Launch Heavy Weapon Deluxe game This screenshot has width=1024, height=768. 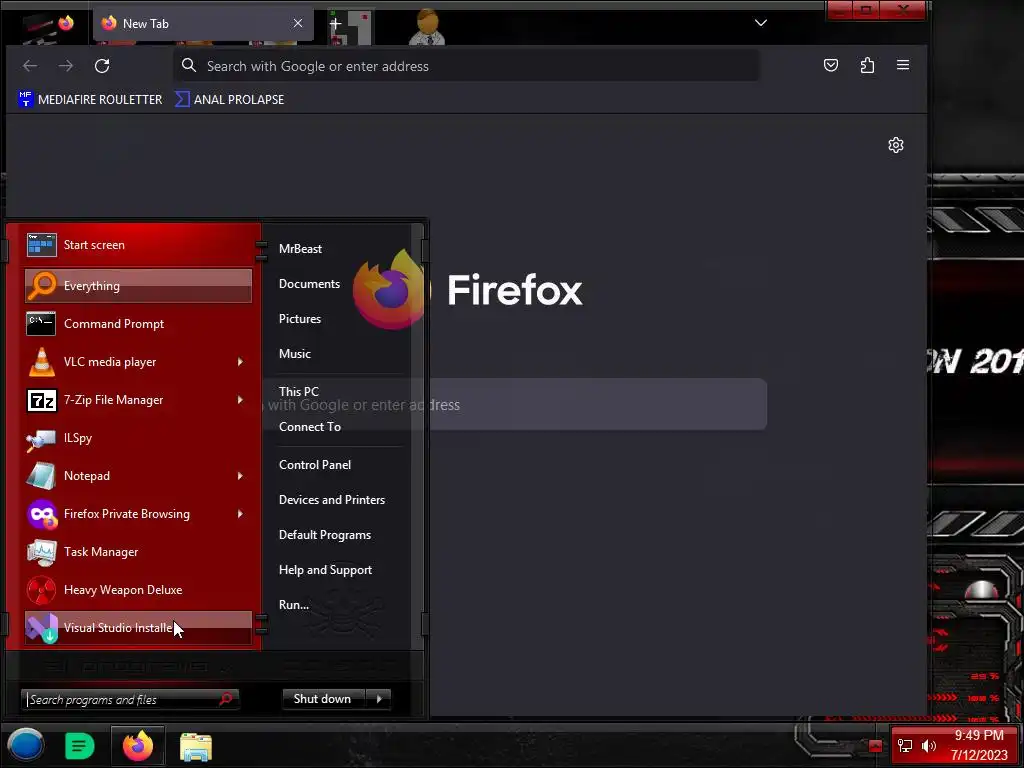pyautogui.click(x=138, y=589)
